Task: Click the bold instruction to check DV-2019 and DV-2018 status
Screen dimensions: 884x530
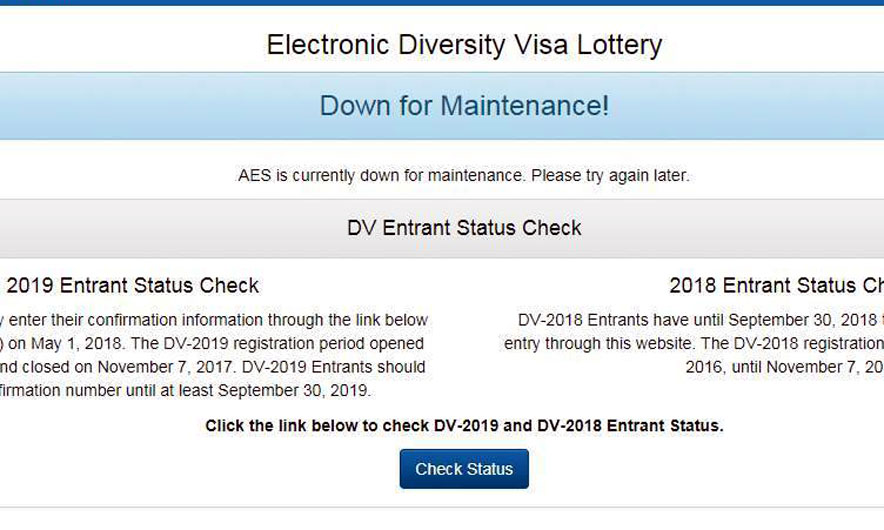Action: [464, 426]
